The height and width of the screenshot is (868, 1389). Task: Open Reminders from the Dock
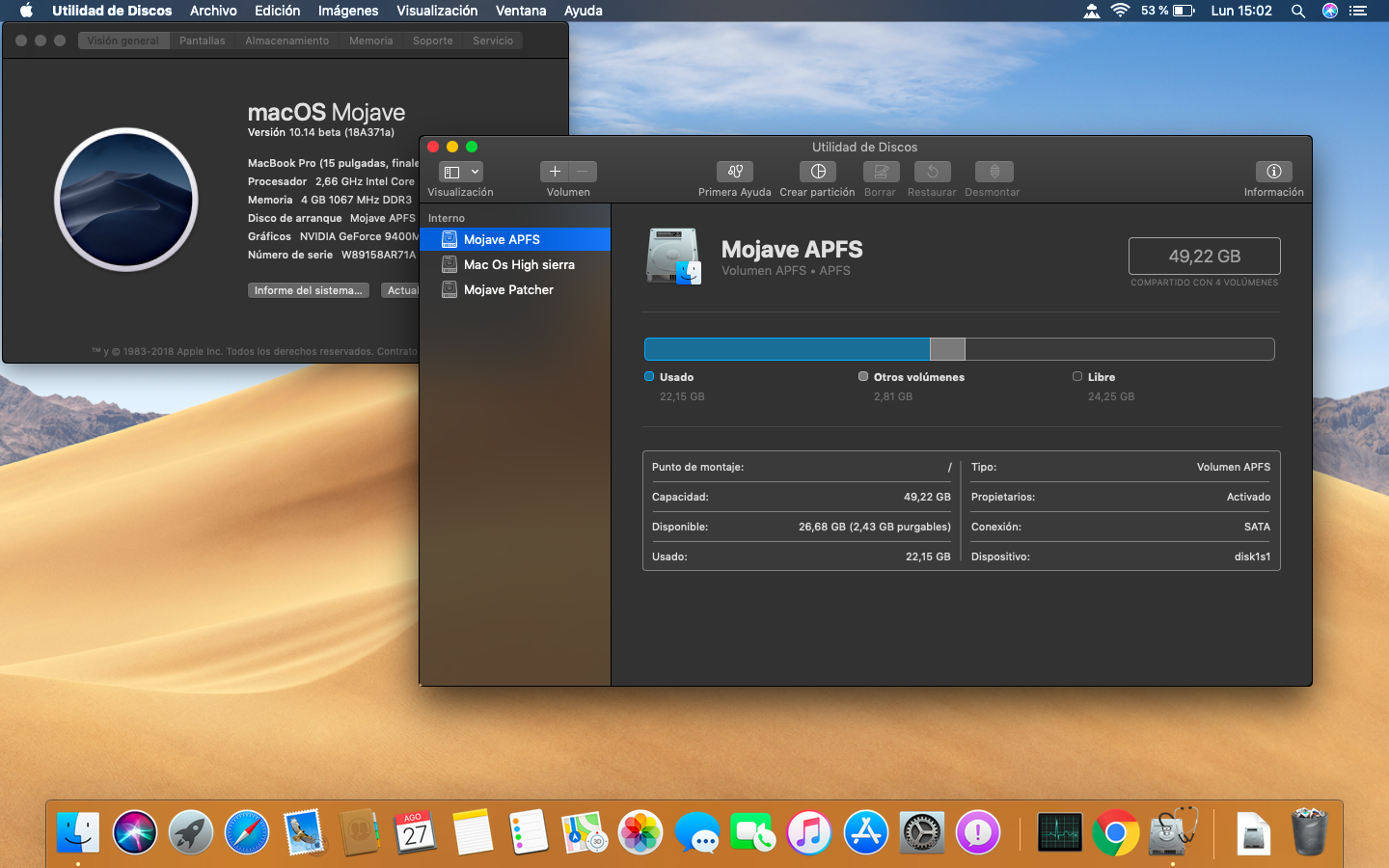(529, 832)
